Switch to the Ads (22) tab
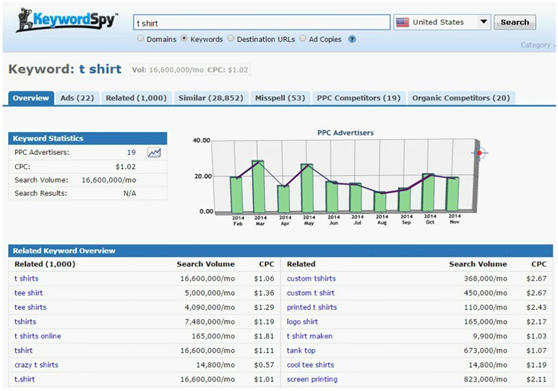 (x=77, y=98)
